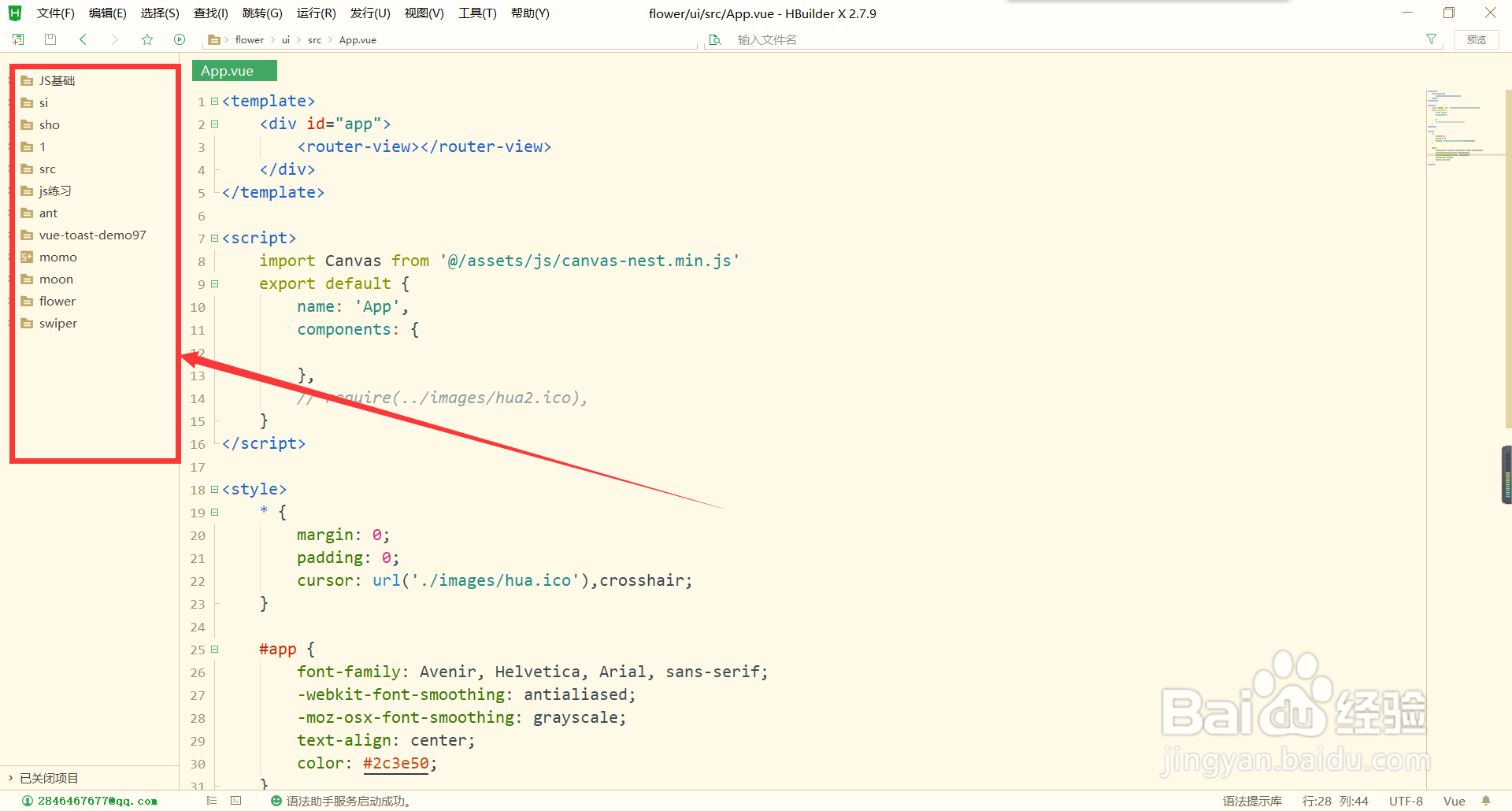
Task: Click the notification bell icon
Action: tap(1486, 801)
